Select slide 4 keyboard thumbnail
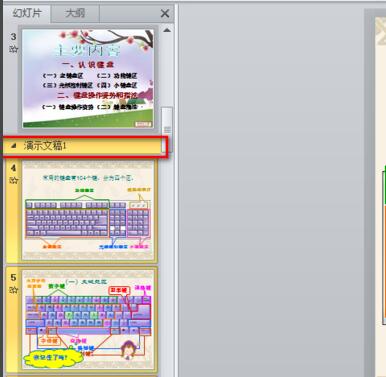386x377 pixels. [x=88, y=210]
